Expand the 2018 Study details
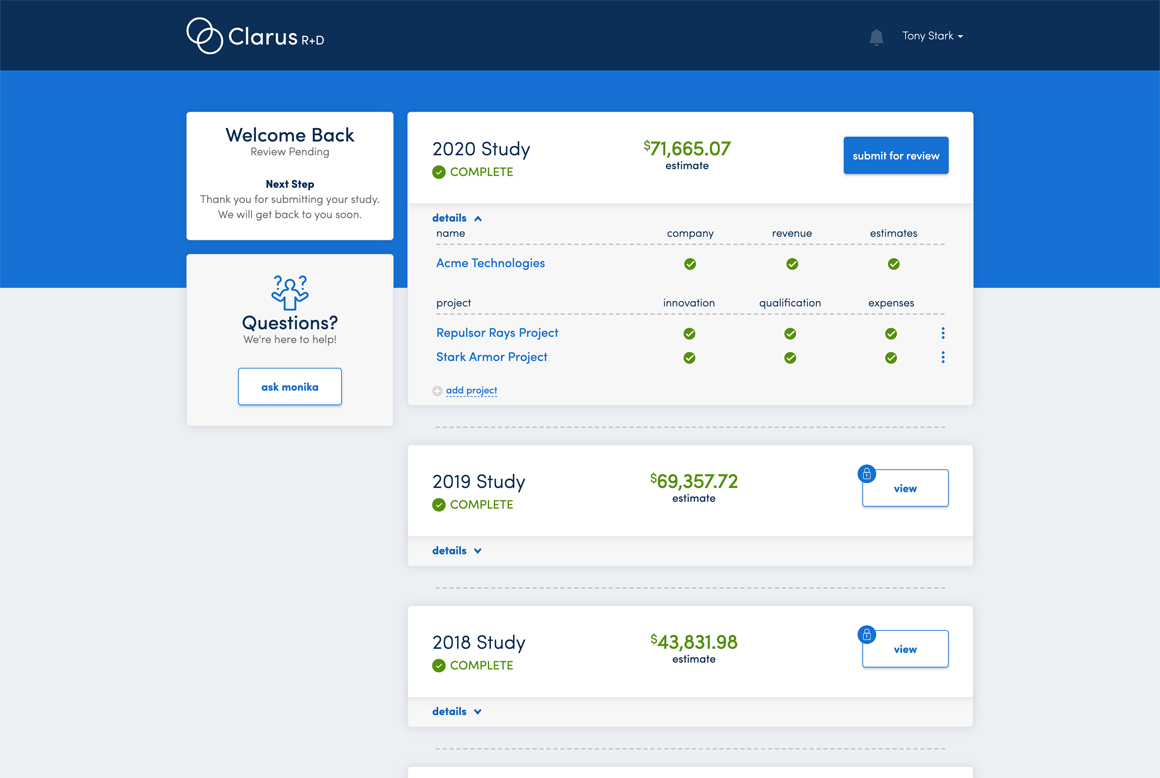The height and width of the screenshot is (778, 1160). (457, 711)
